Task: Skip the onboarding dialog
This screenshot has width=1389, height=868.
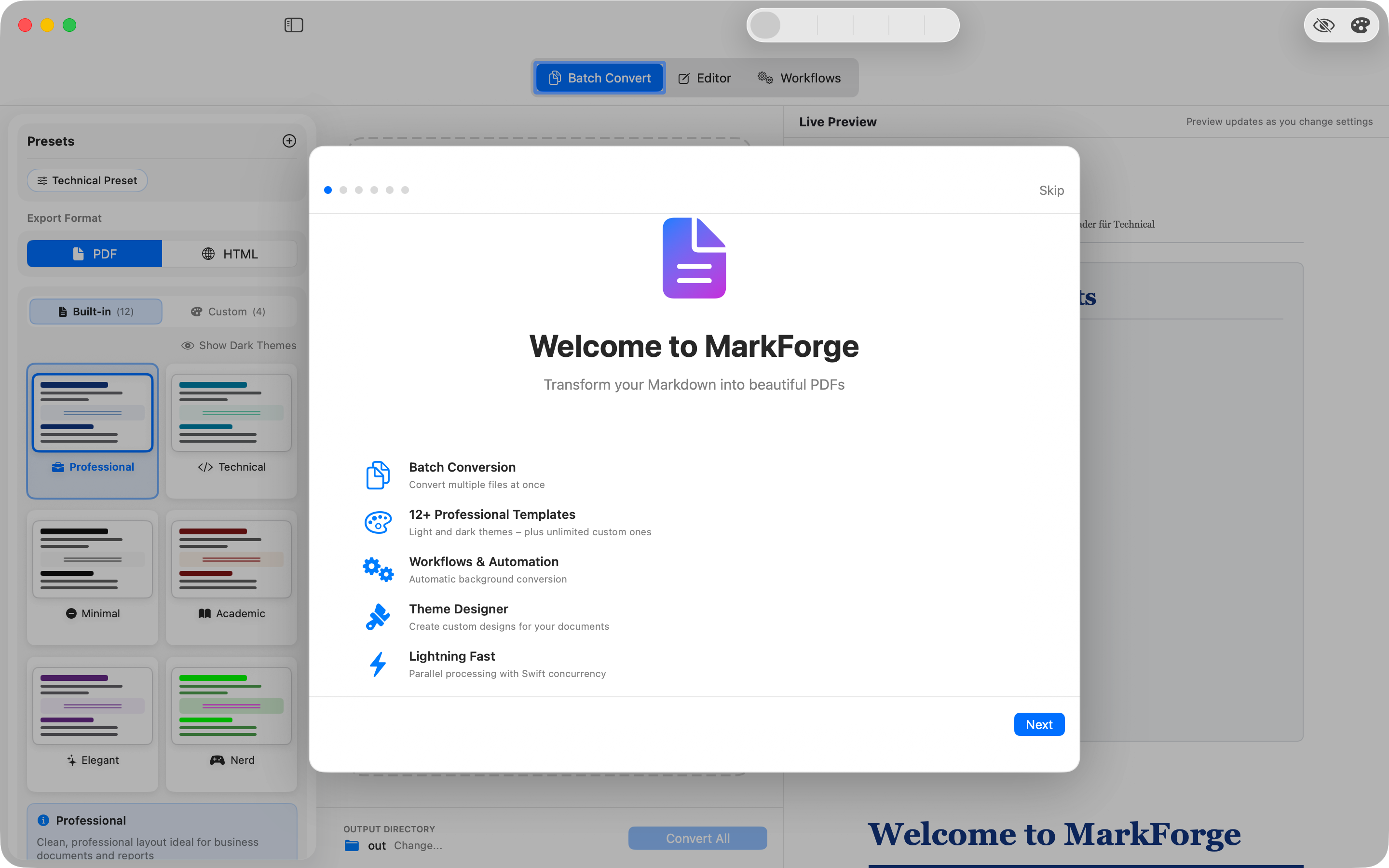Action: (x=1051, y=190)
